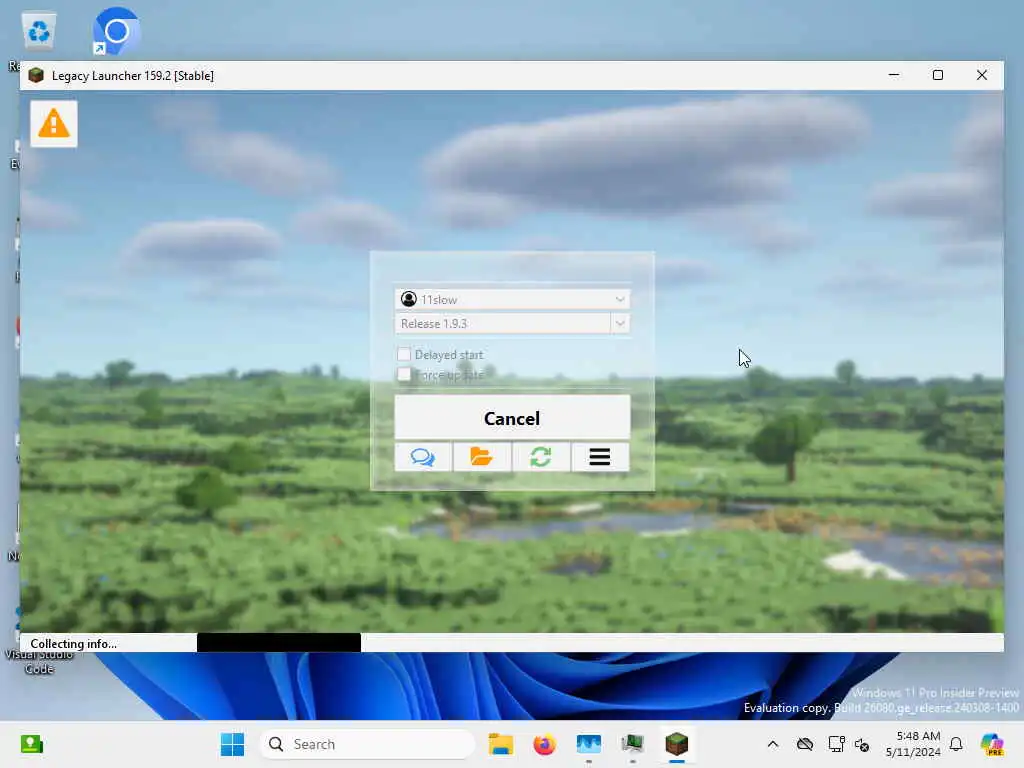
Task: Open the clock showing 5:48 AM
Action: (x=912, y=744)
